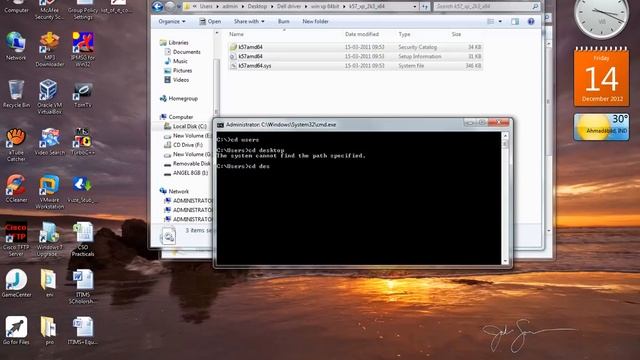Open the Vuze_Stub file on the desktop
Screen dimensions: 640x360
[83, 189]
